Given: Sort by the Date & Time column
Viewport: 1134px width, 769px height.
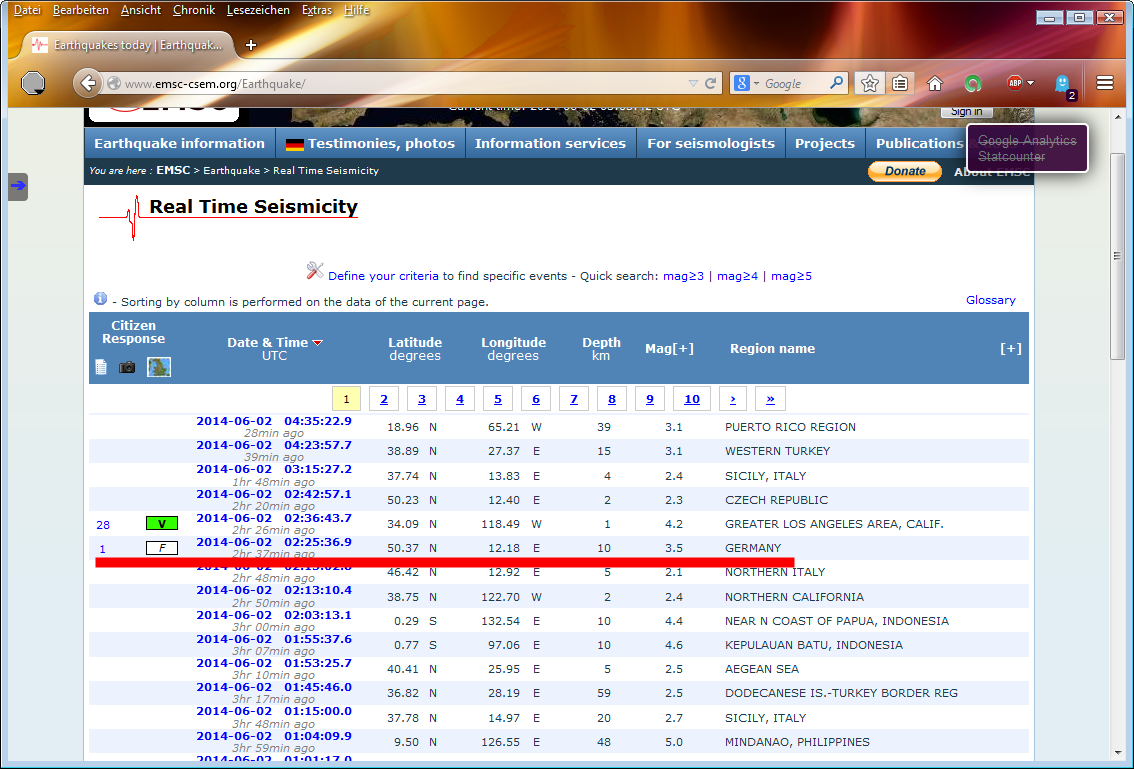Looking at the screenshot, I should (266, 343).
